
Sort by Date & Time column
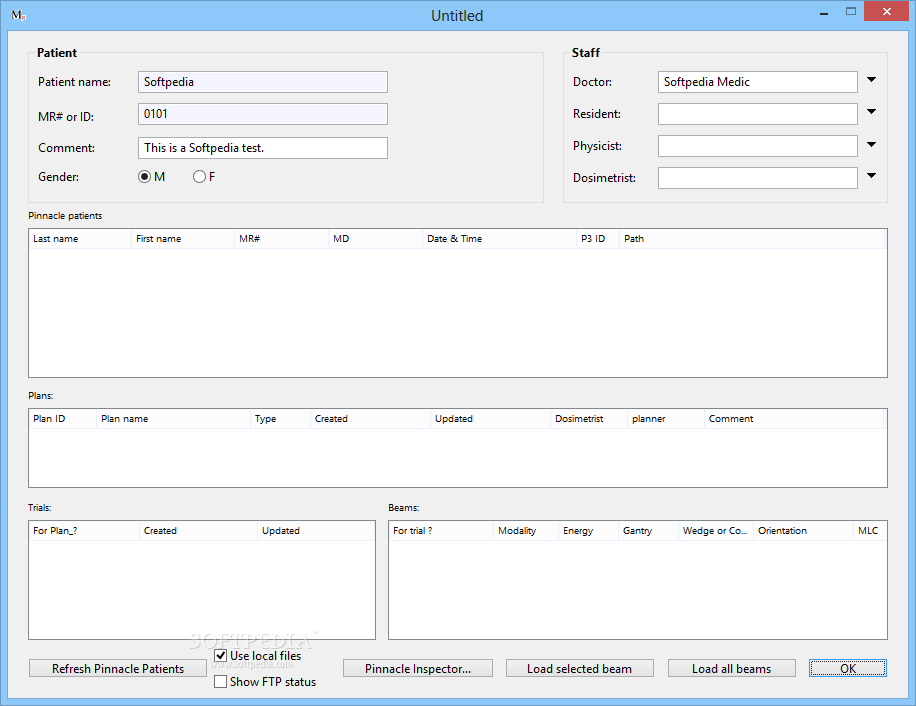click(x=499, y=238)
